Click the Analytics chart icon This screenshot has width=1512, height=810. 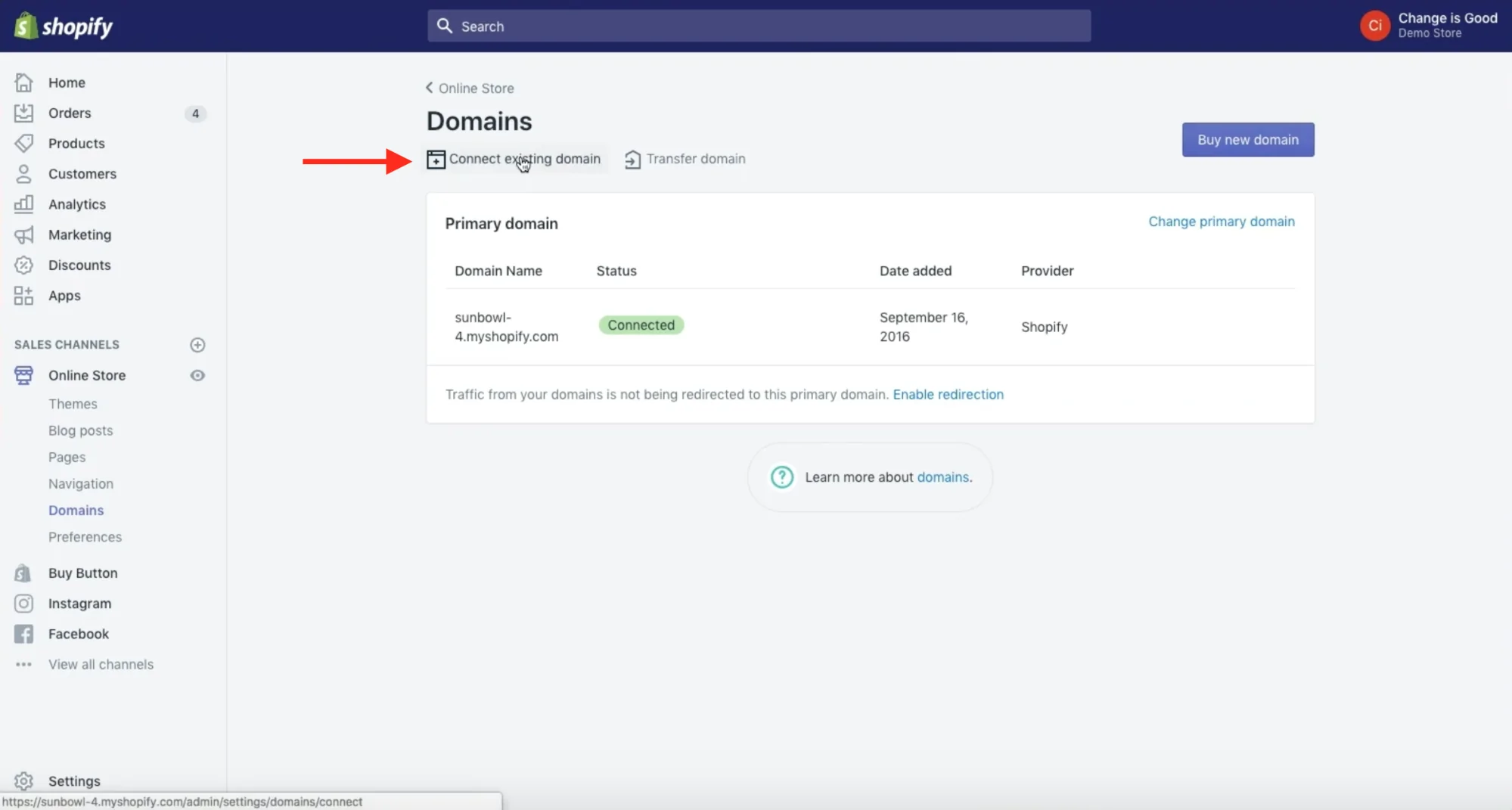(23, 204)
